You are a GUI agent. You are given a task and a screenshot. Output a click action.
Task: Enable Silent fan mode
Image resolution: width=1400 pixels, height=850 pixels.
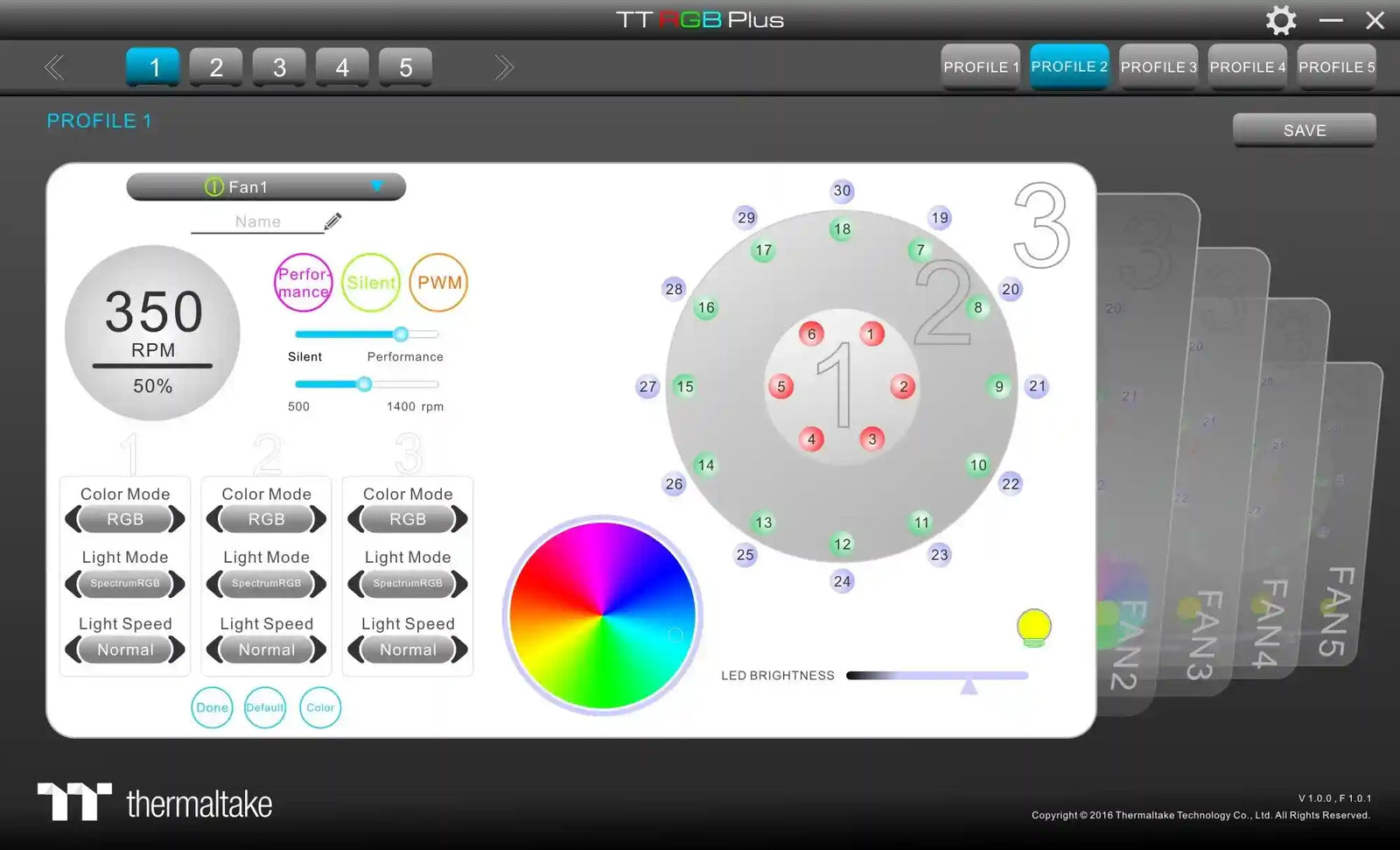coord(371,283)
